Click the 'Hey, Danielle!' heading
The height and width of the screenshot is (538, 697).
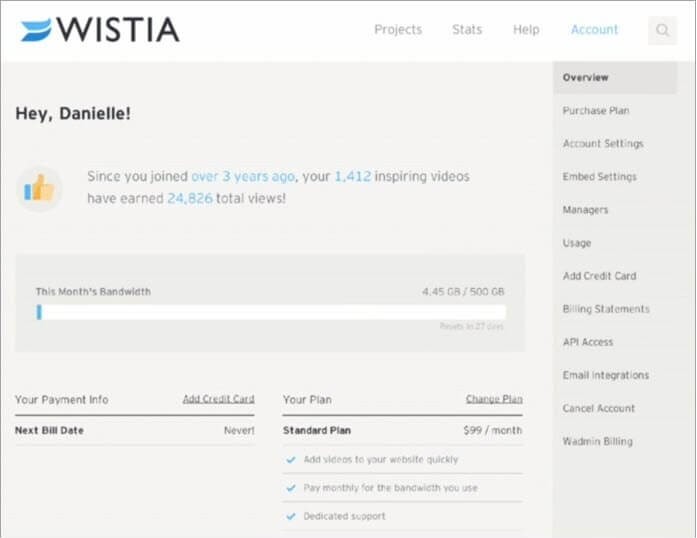pos(73,114)
